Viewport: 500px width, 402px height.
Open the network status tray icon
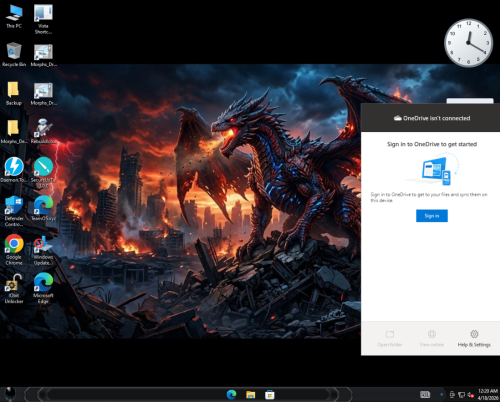click(461, 395)
